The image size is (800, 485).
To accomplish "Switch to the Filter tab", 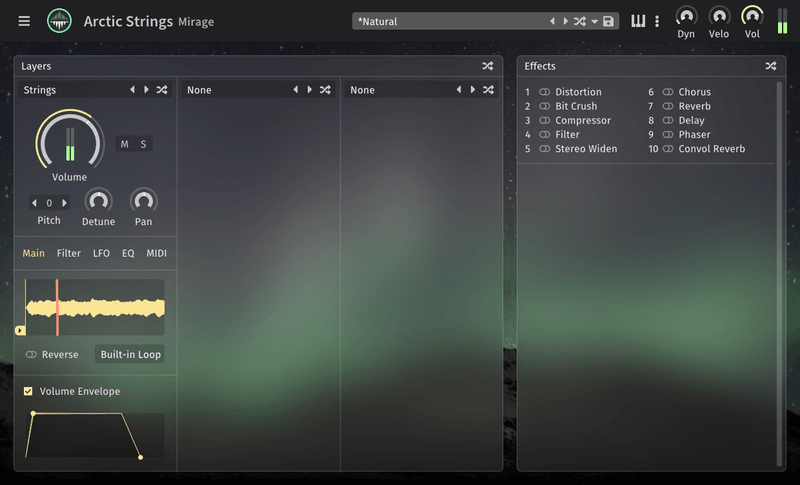I will click(x=69, y=253).
